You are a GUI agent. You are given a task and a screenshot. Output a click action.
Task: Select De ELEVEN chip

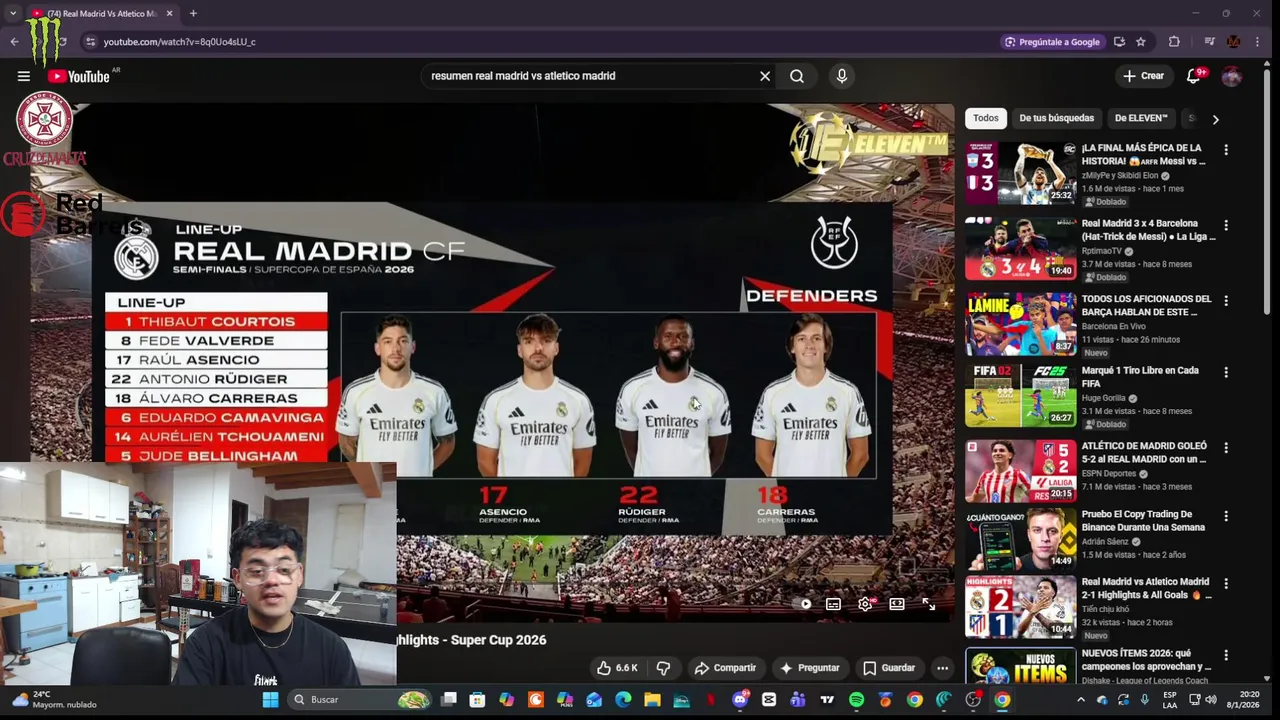click(1141, 118)
